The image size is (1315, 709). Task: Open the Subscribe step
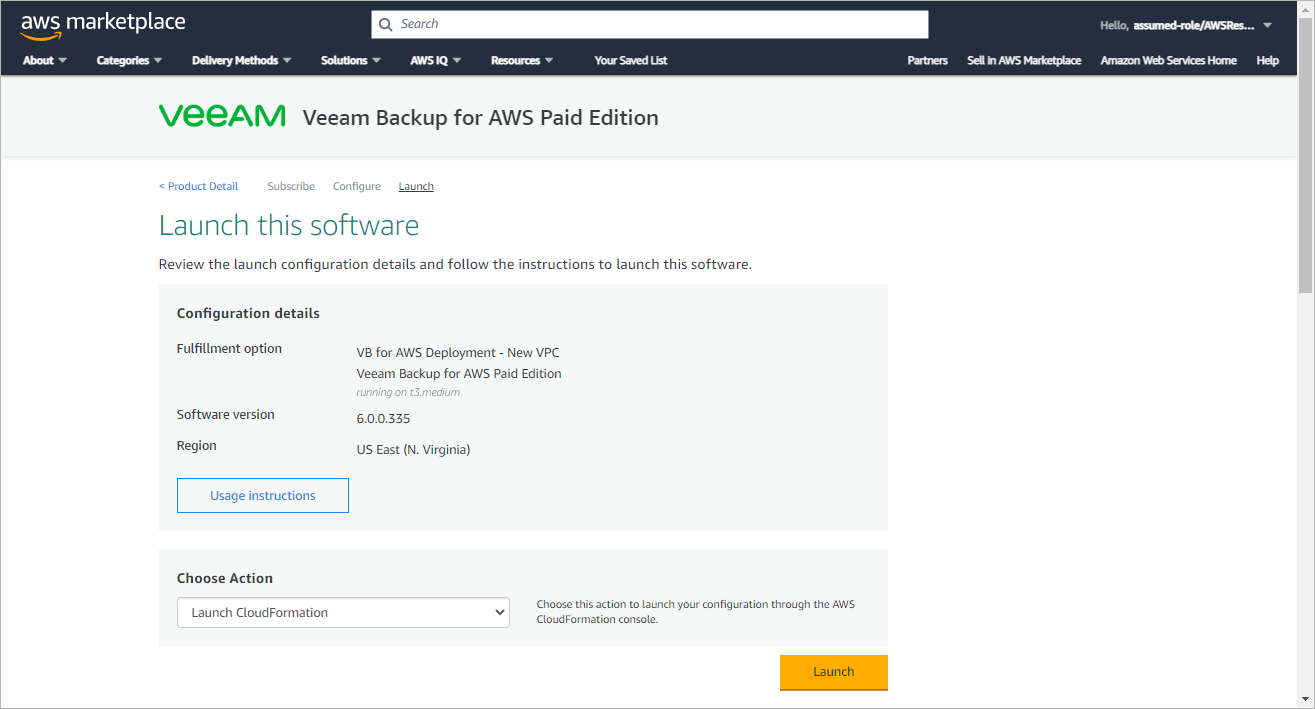(x=291, y=186)
